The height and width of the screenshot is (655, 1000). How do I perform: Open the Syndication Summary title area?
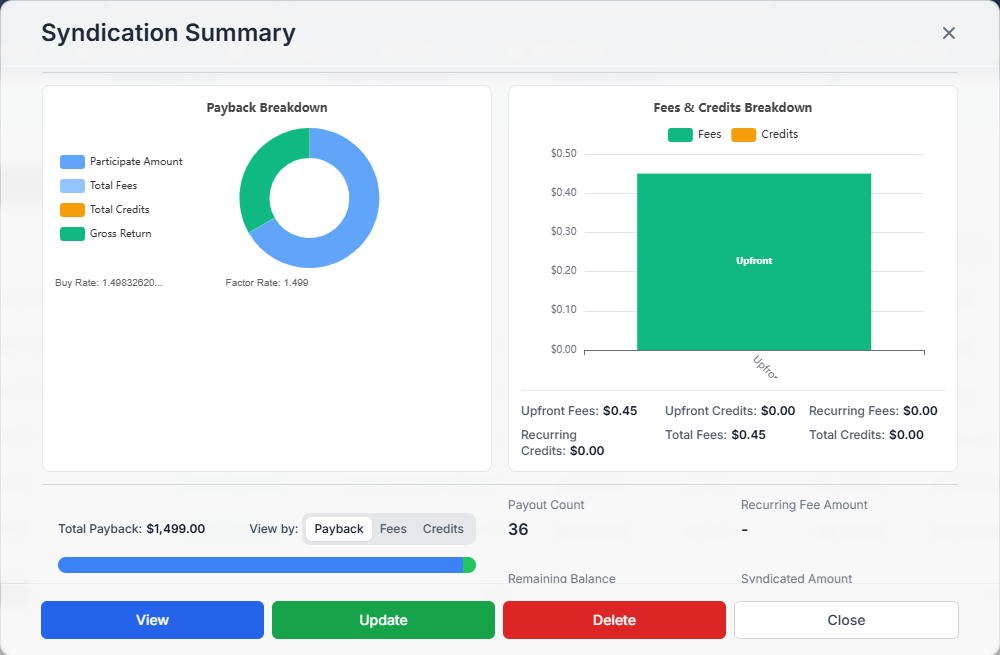(x=168, y=32)
